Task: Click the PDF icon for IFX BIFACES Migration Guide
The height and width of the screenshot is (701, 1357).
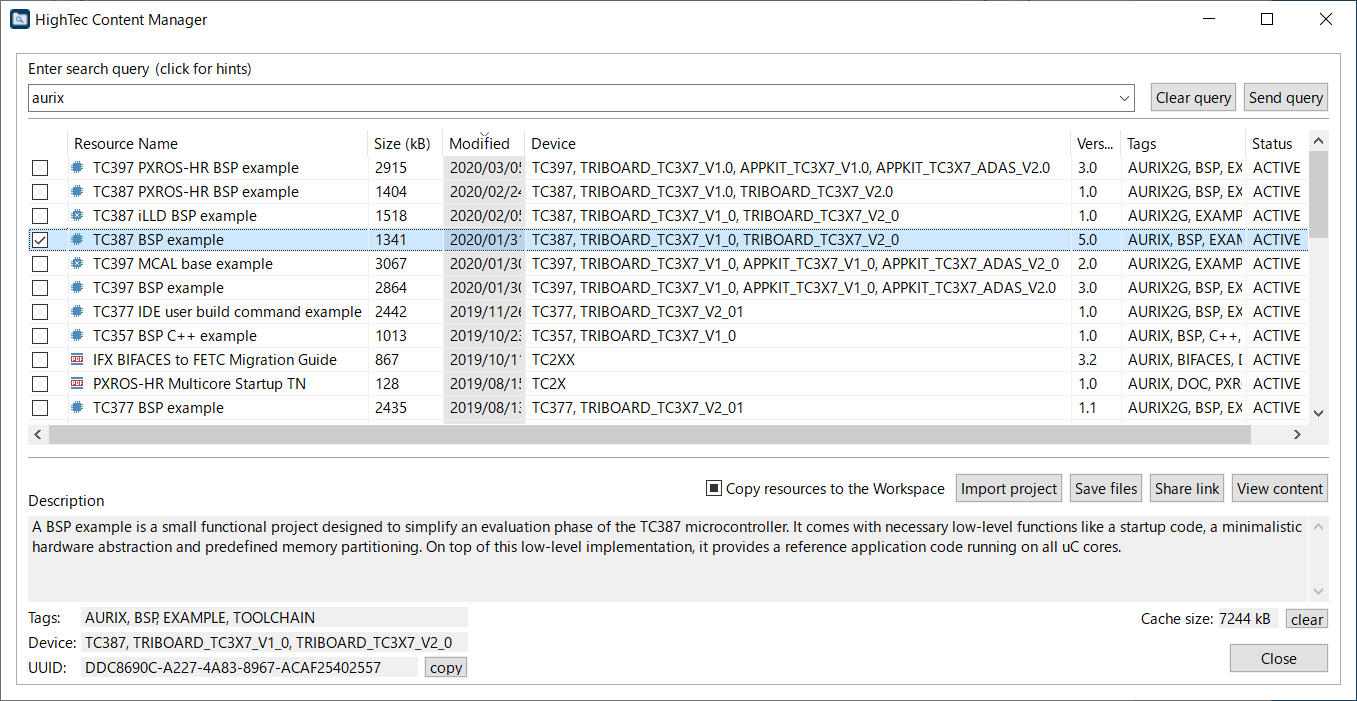Action: [x=77, y=360]
